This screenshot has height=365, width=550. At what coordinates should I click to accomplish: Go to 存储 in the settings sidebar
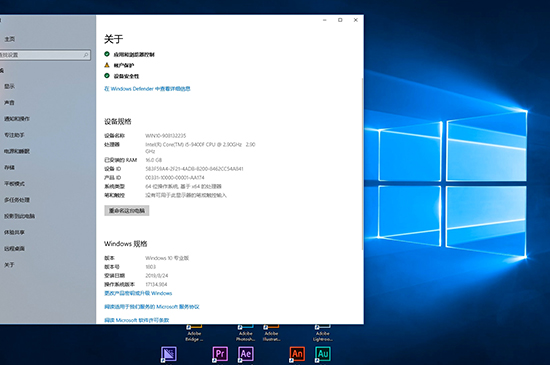coord(9,167)
